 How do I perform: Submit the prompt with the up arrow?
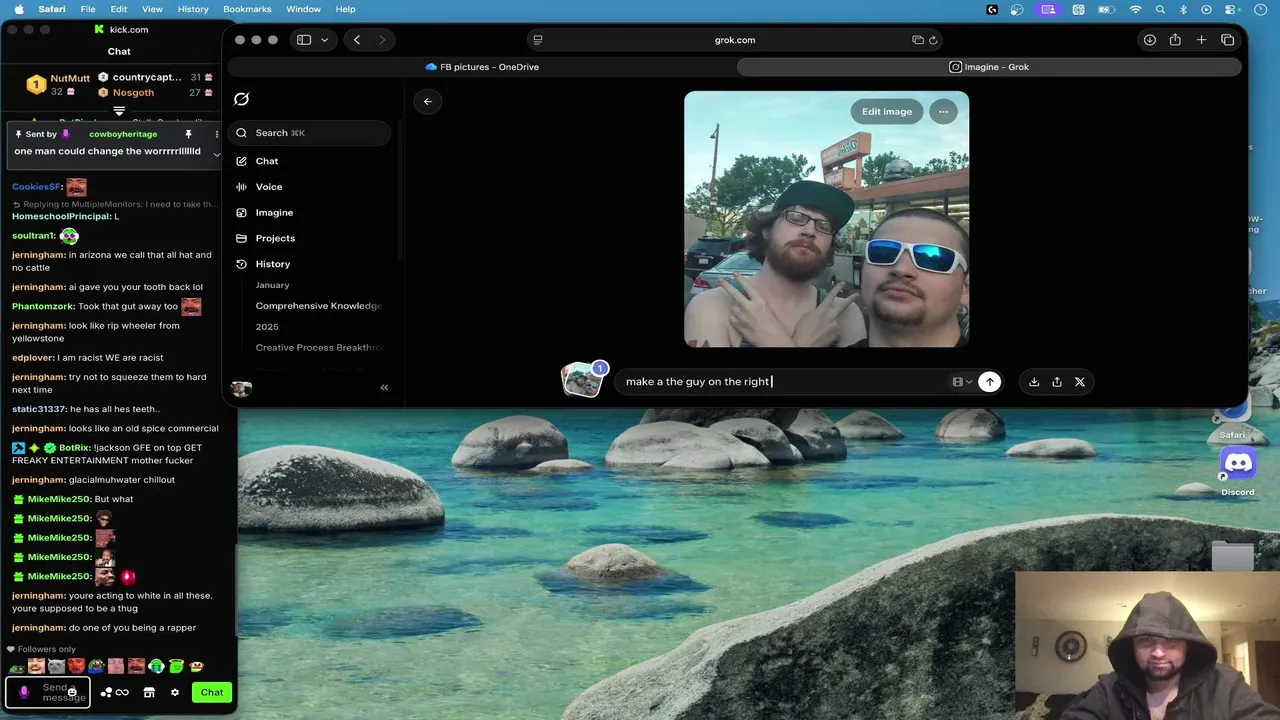989,381
